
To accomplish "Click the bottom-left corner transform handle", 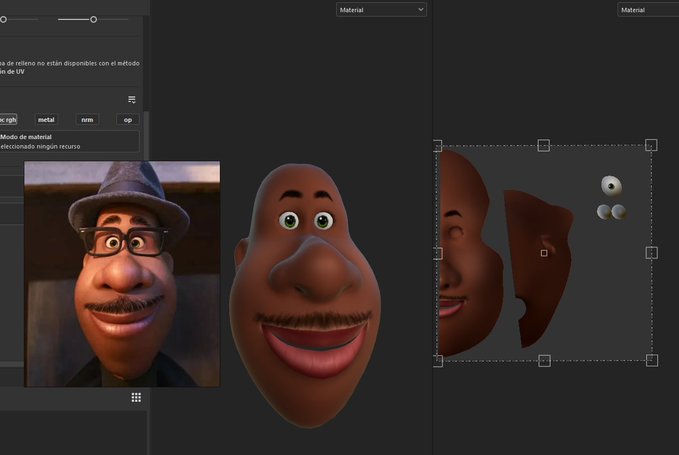I will 437,360.
